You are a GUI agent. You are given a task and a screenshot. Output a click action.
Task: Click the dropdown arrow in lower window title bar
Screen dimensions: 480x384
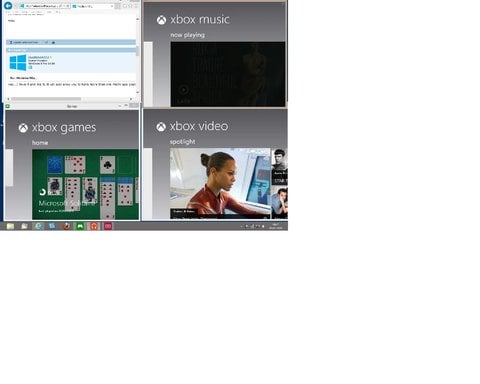point(120,106)
